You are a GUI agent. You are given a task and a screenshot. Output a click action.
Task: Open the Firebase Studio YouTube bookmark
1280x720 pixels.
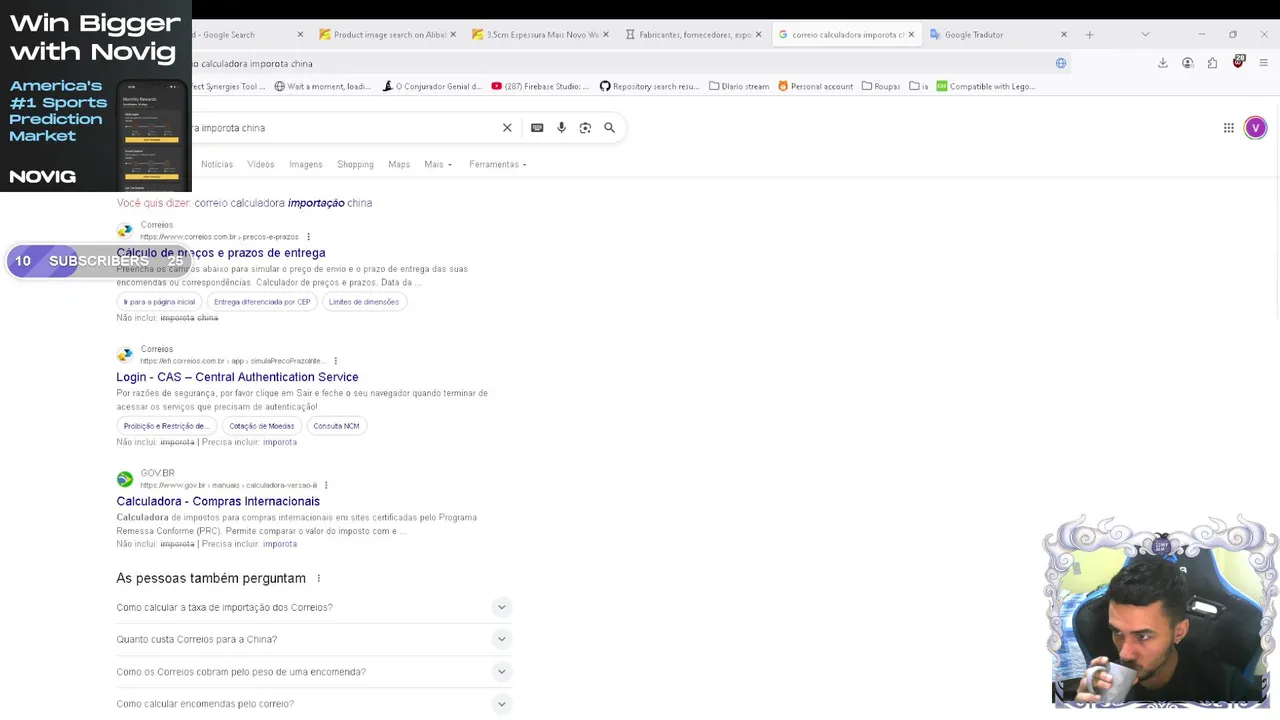click(540, 86)
